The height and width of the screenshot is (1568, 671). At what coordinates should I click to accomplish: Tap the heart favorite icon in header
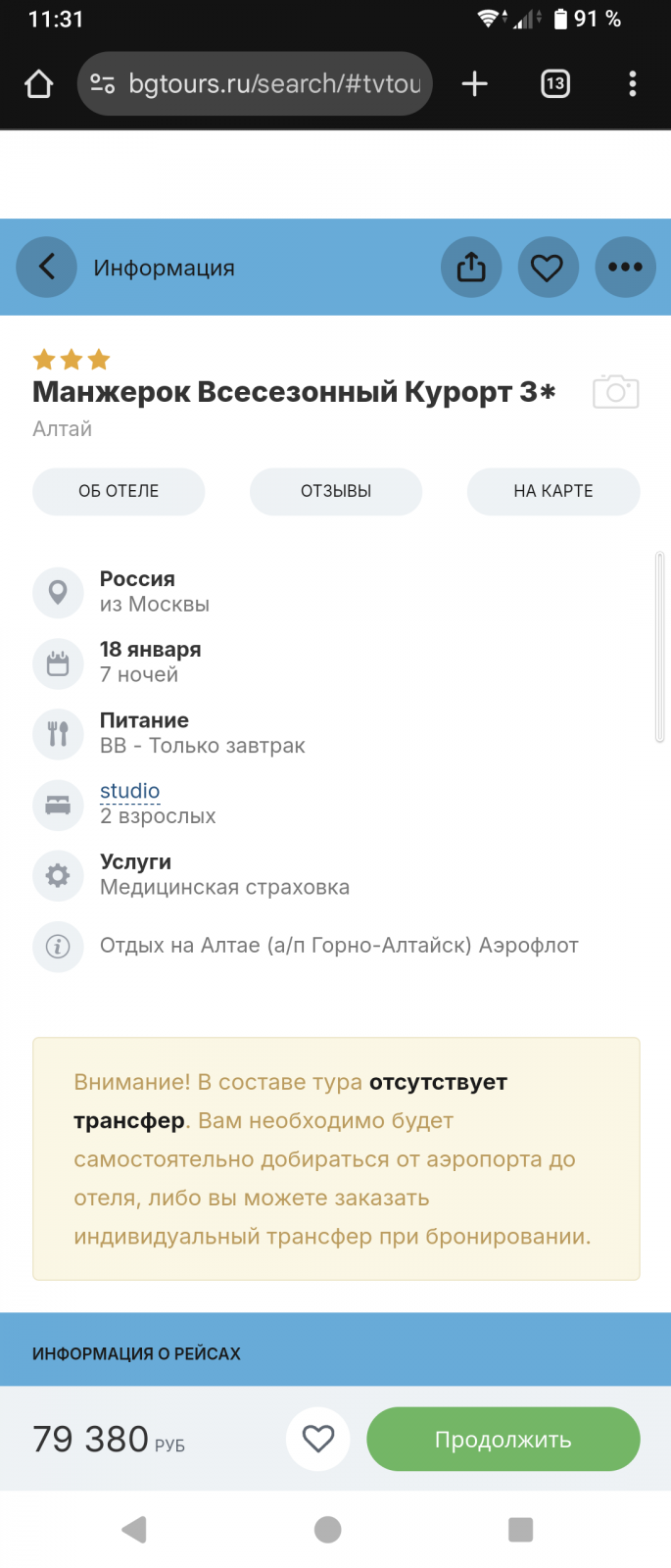coord(548,267)
